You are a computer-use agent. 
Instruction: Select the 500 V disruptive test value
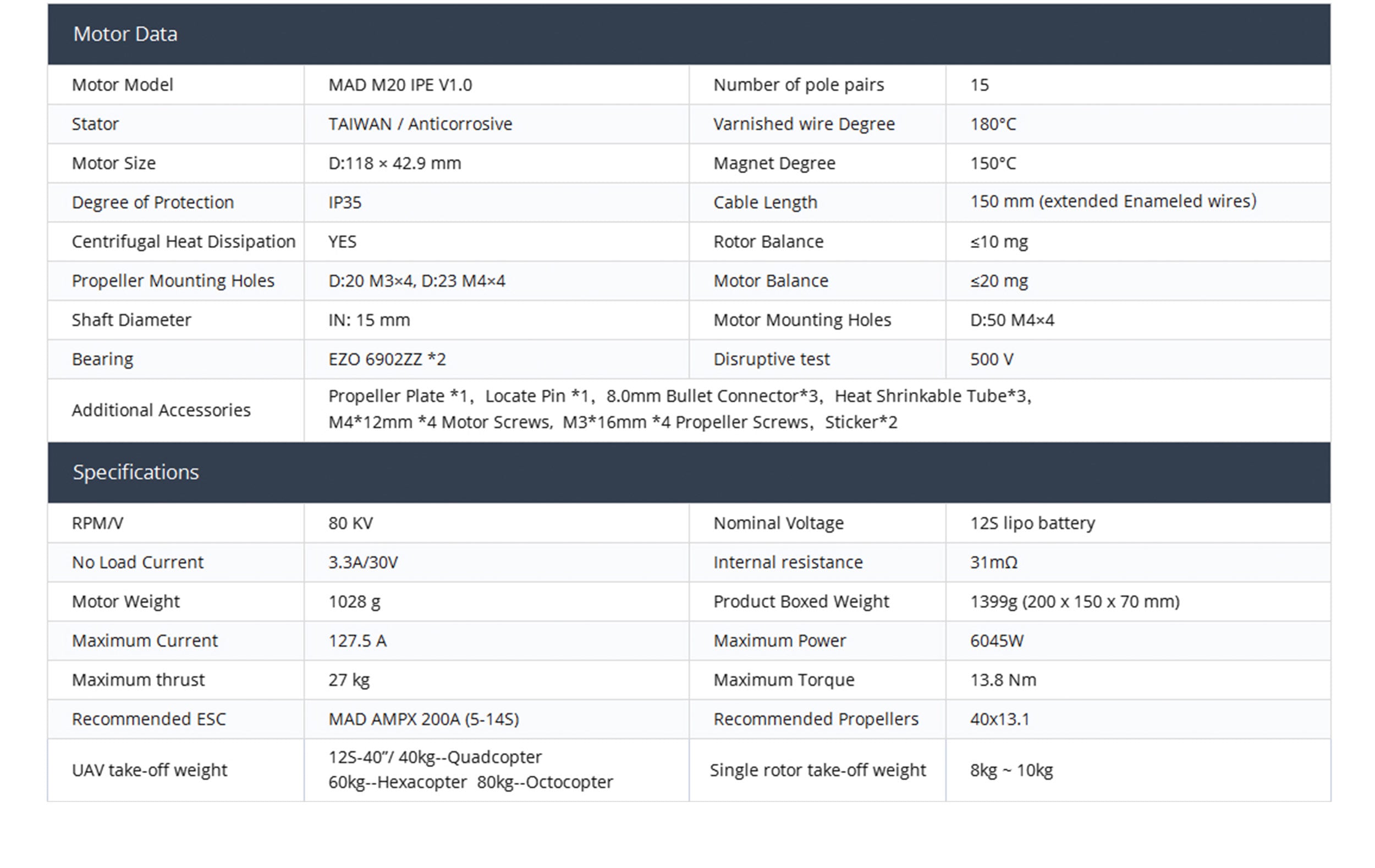click(x=992, y=360)
